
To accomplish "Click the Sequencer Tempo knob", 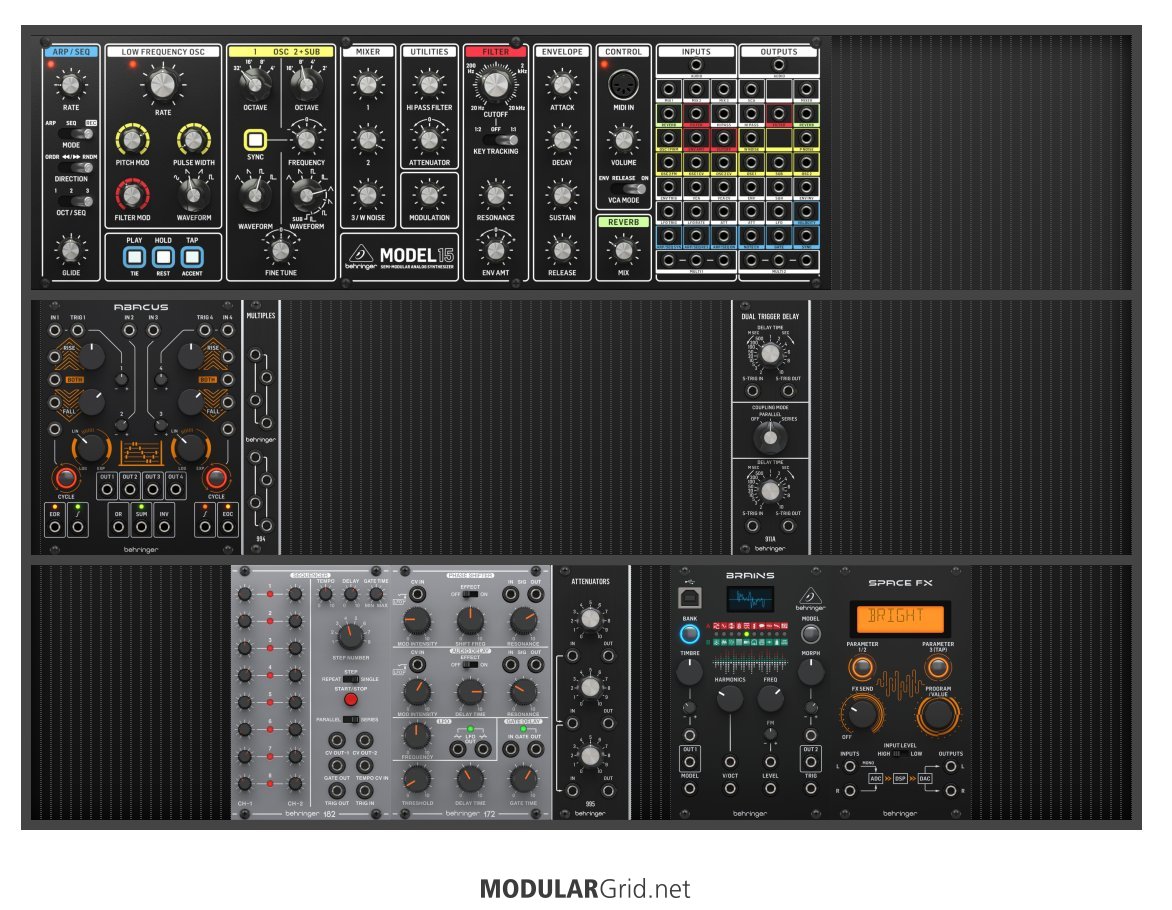I will (x=325, y=595).
